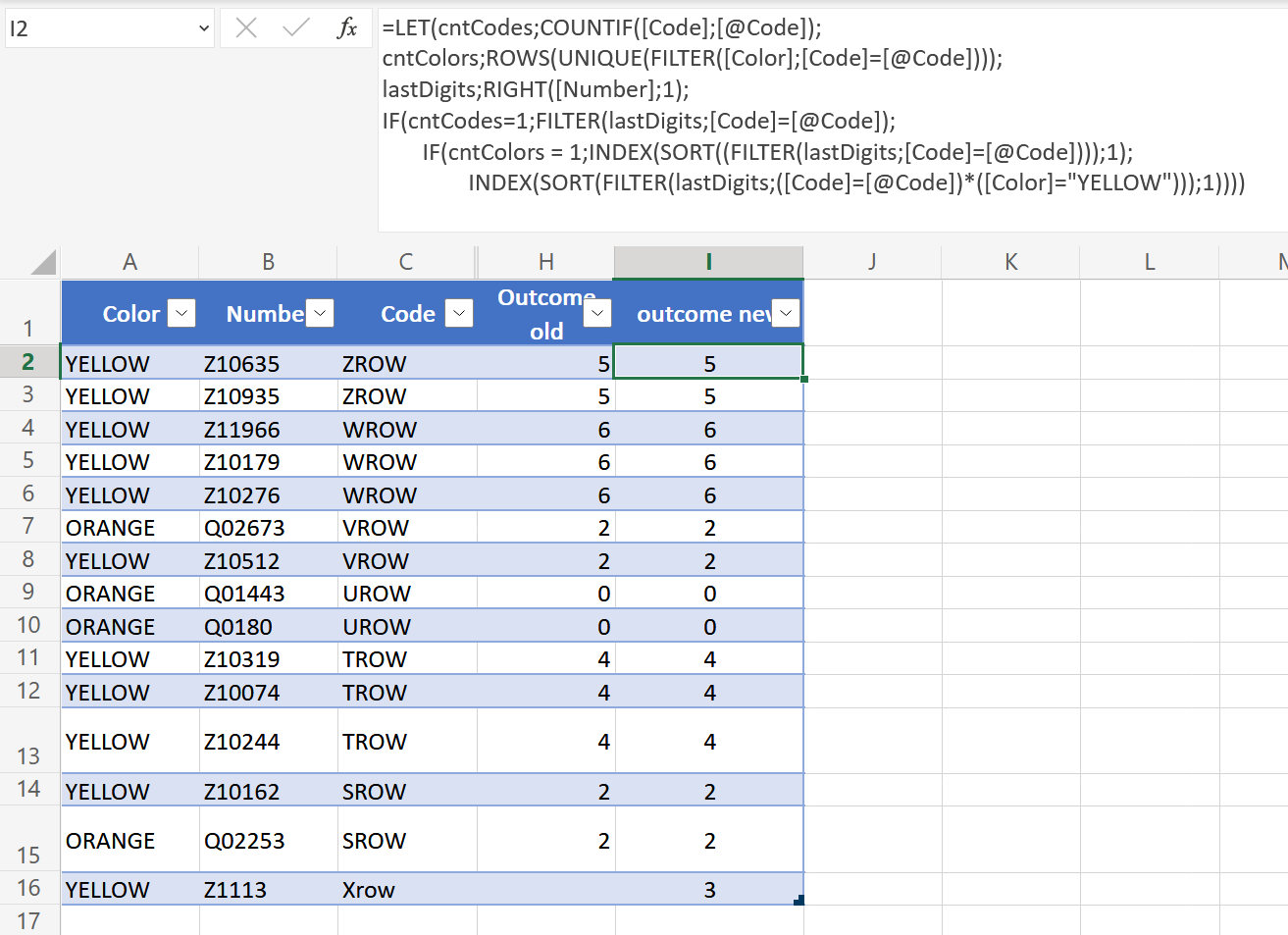Image resolution: width=1288 pixels, height=935 pixels.
Task: Click outcome new value 3 in row 16
Action: [709, 889]
